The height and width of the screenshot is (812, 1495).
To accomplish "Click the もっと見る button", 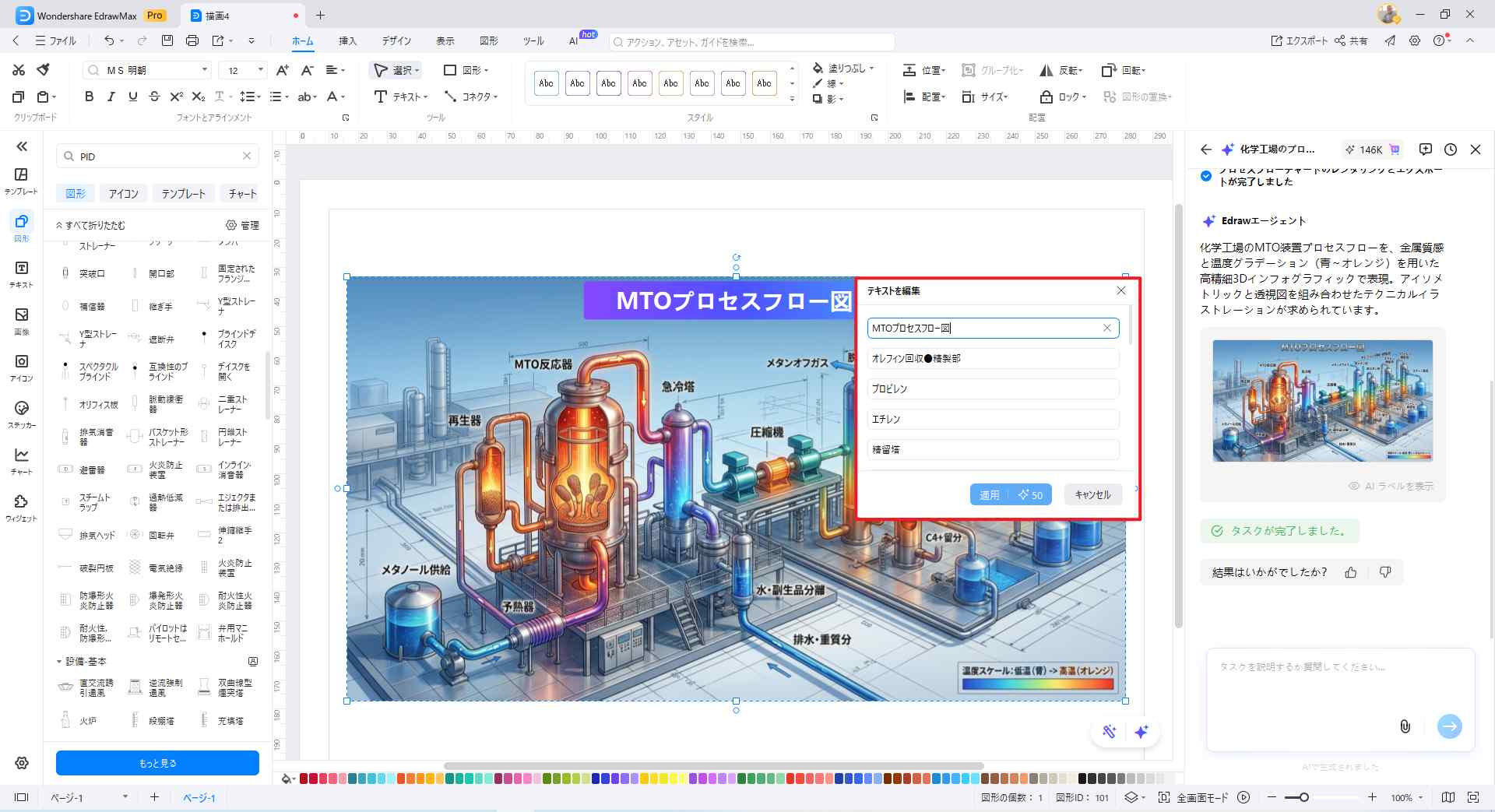I will (x=157, y=763).
